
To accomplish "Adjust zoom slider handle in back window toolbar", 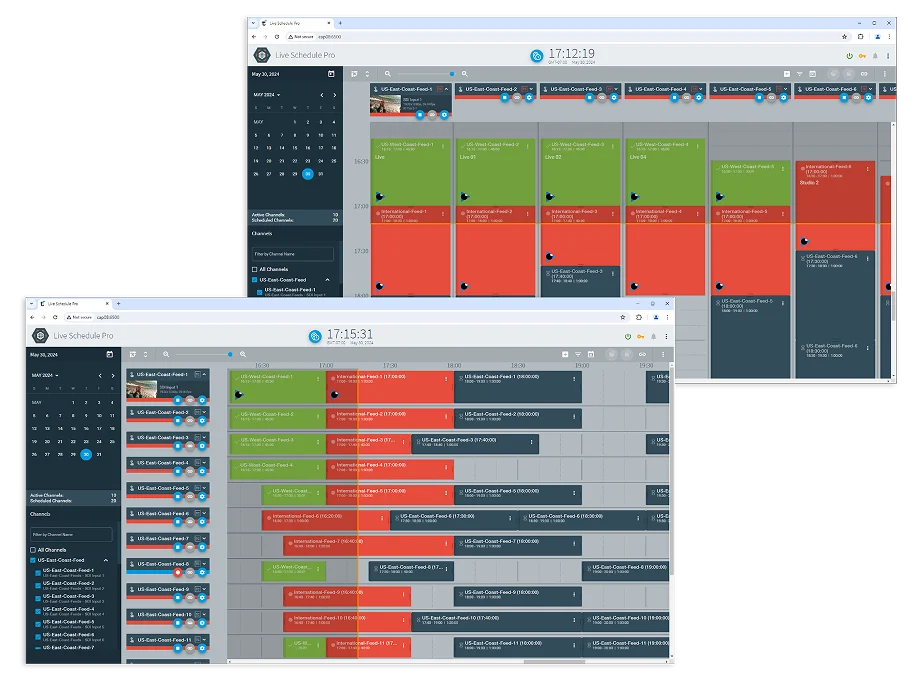I will [x=452, y=74].
